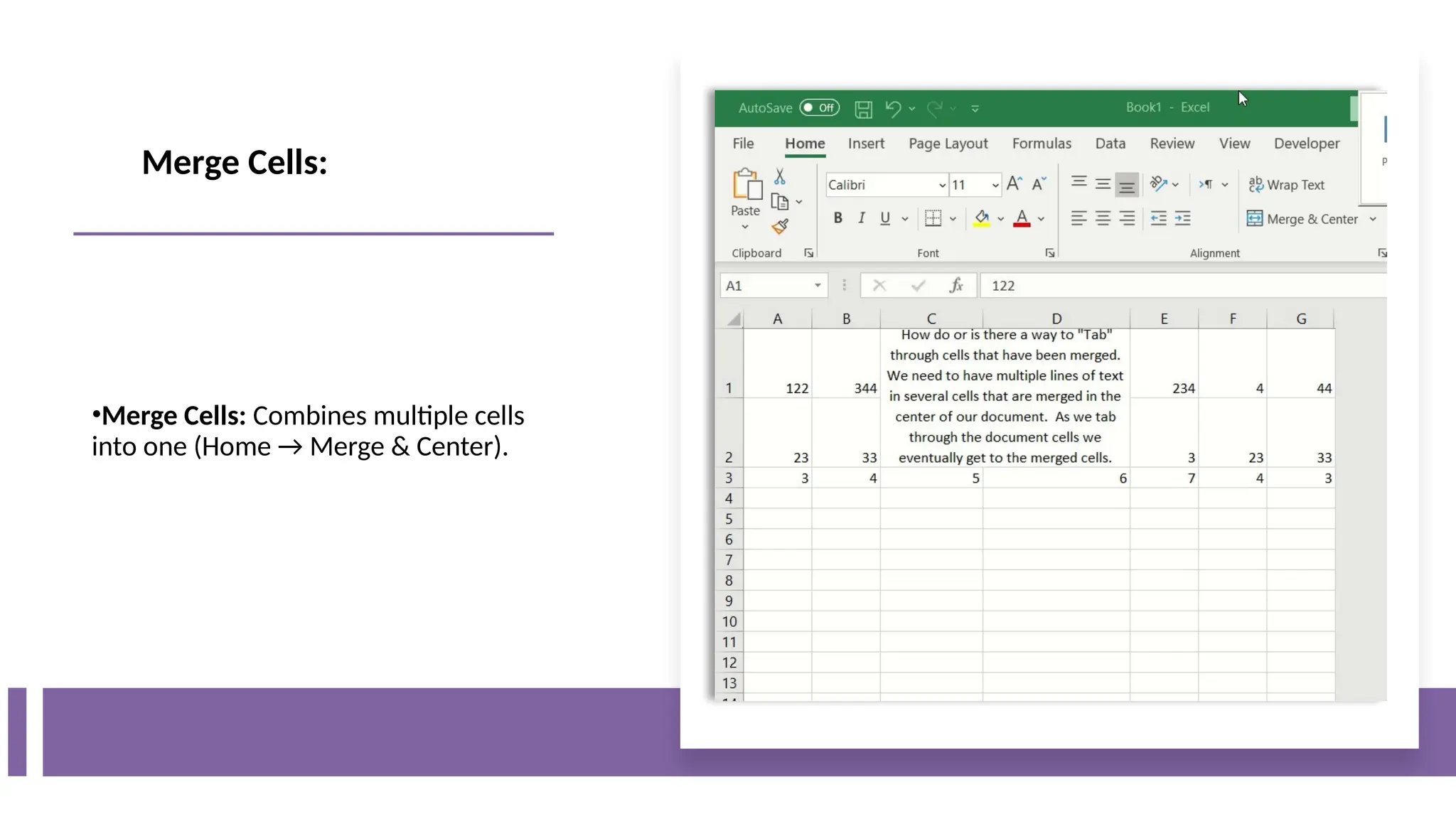1456x819 pixels.
Task: Open the File tab
Action: 743,144
